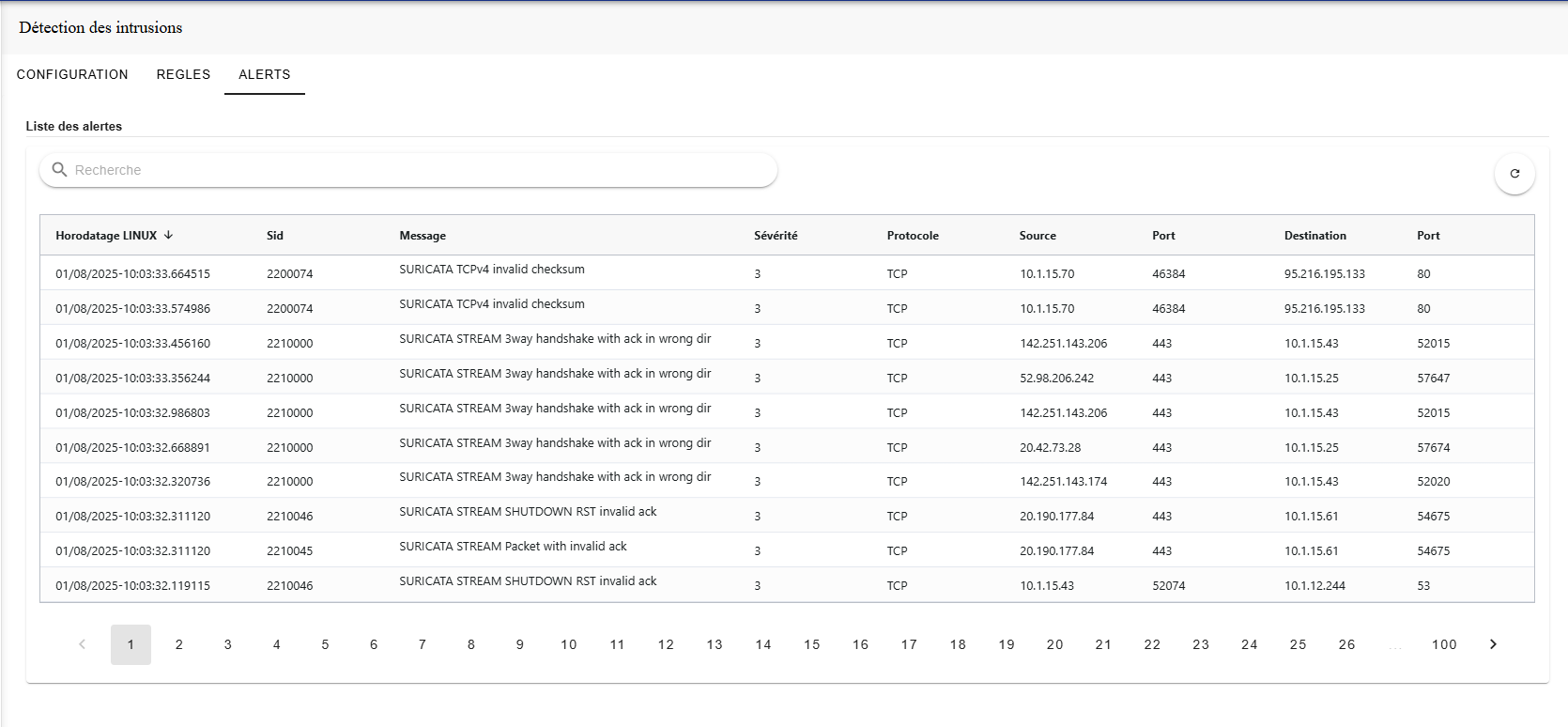The width and height of the screenshot is (1568, 727).
Task: Click source IP 52.98.206.242
Action: click(1056, 379)
